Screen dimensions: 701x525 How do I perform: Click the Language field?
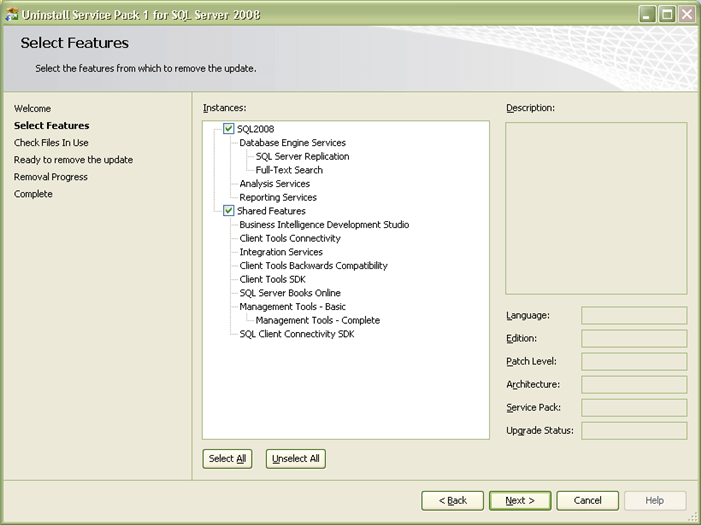coord(634,315)
